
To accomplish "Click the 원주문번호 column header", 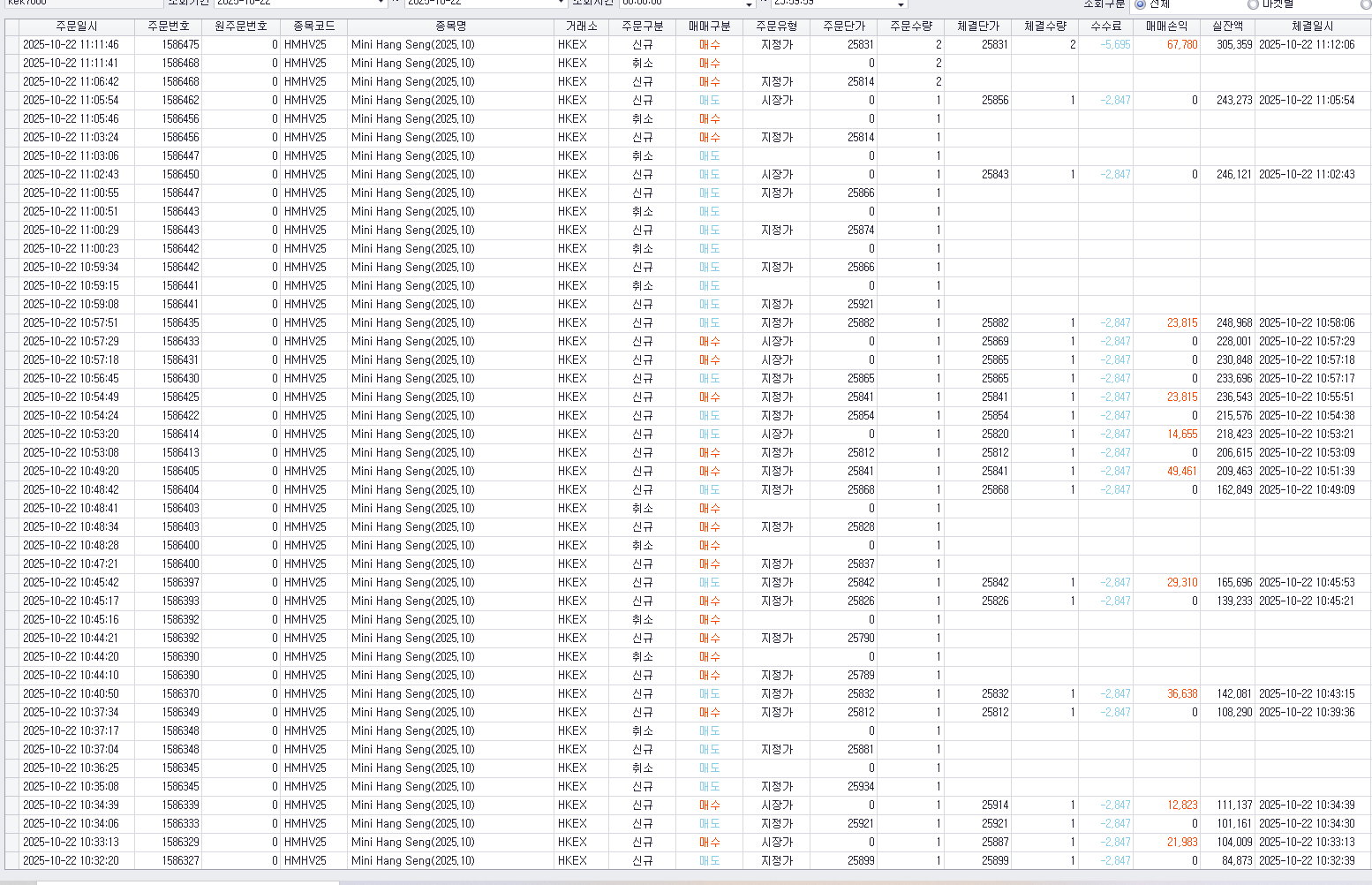I will 241,26.
